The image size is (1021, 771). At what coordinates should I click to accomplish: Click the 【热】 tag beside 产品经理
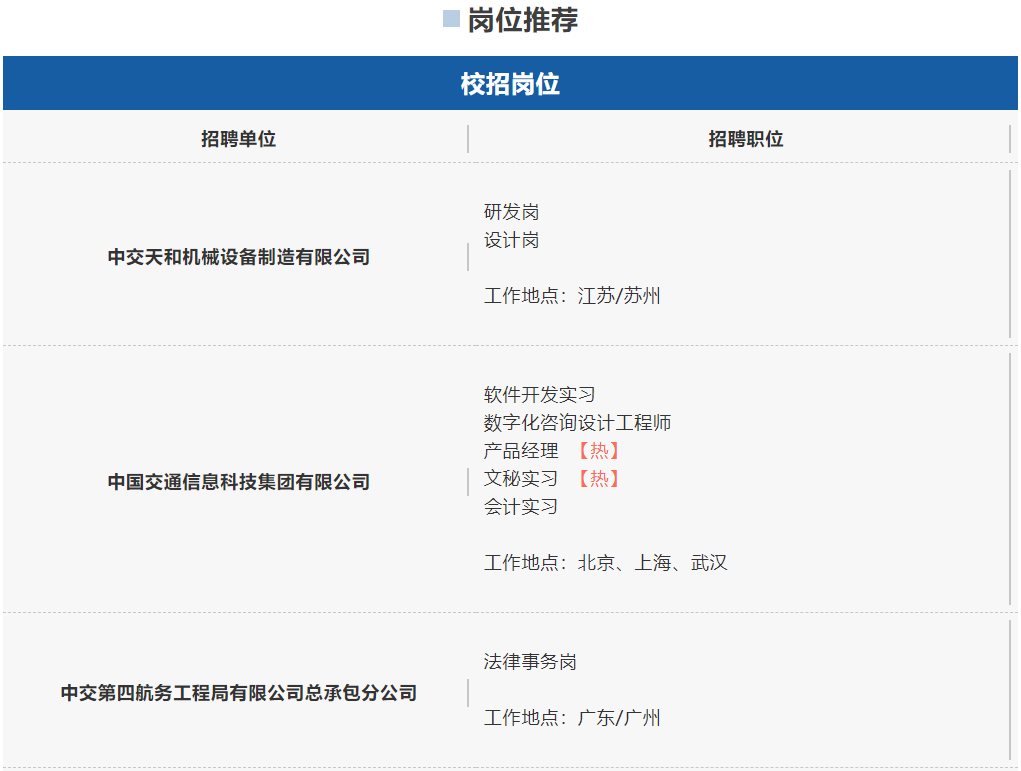click(x=598, y=451)
